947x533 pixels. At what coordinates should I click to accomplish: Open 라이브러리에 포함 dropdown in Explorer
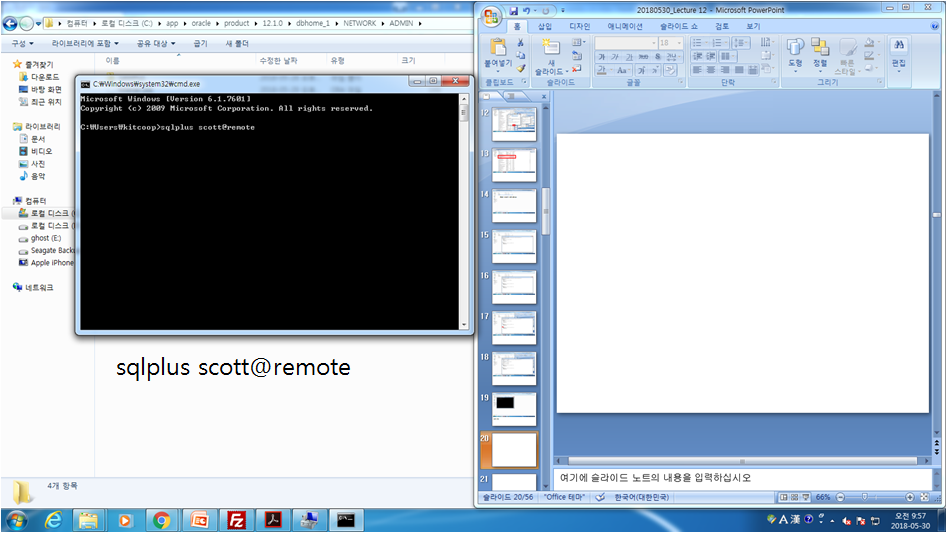[x=85, y=43]
